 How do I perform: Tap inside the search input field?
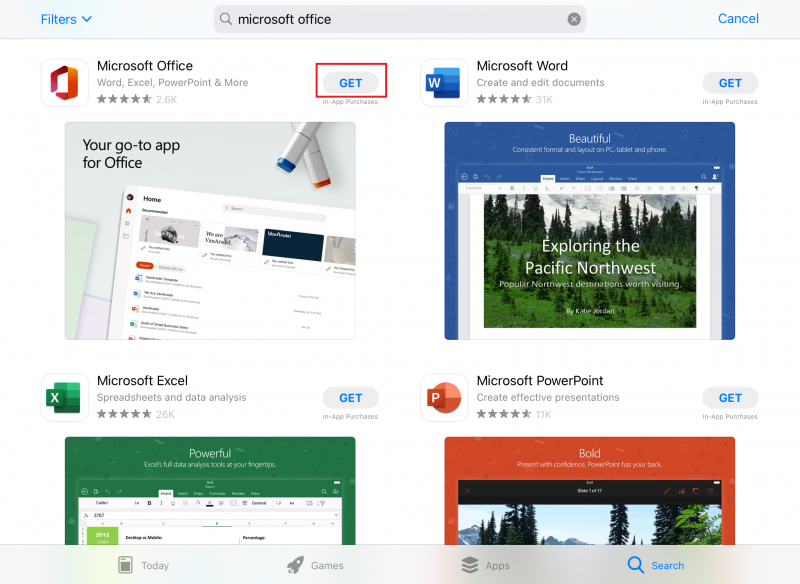[400, 19]
